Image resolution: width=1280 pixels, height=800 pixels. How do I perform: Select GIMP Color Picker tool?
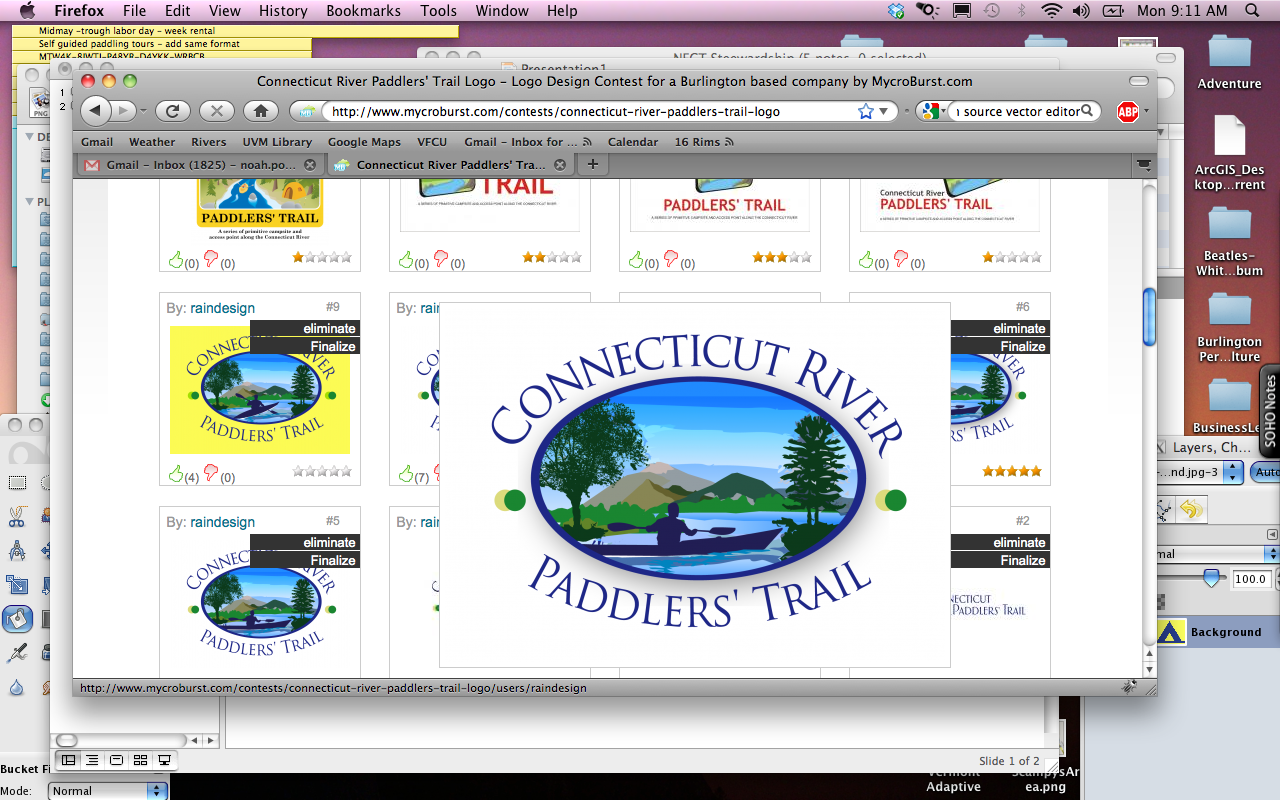(17, 653)
